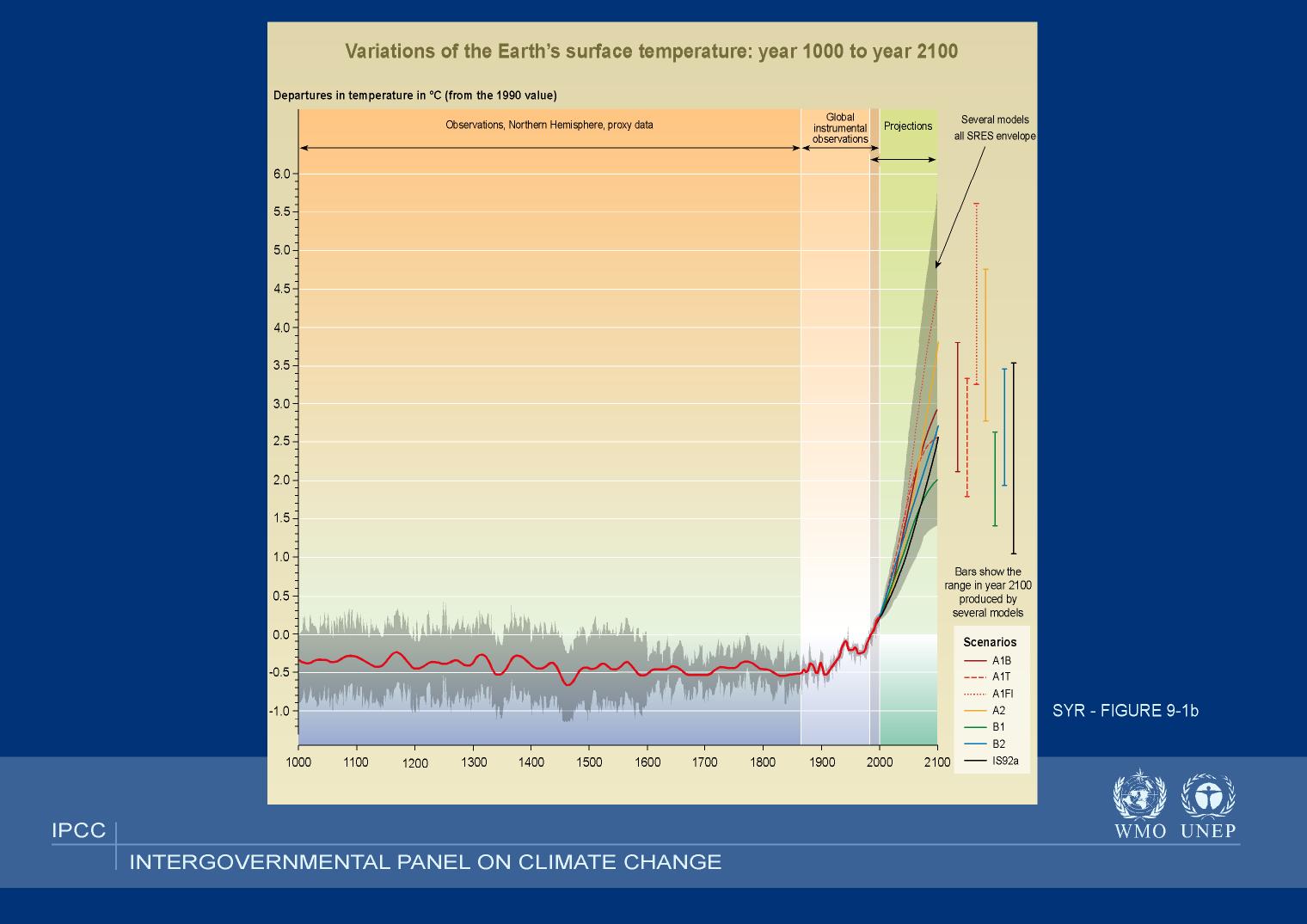Viewport: 1307px width, 924px height.
Task: Select the A1T dashed legend line
Action: pos(974,677)
